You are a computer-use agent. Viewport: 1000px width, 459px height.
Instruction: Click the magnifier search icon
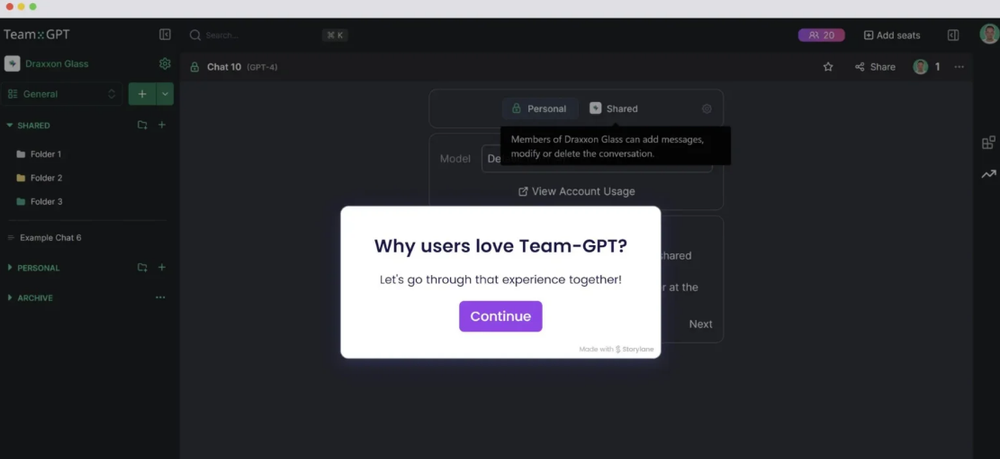[x=195, y=35]
